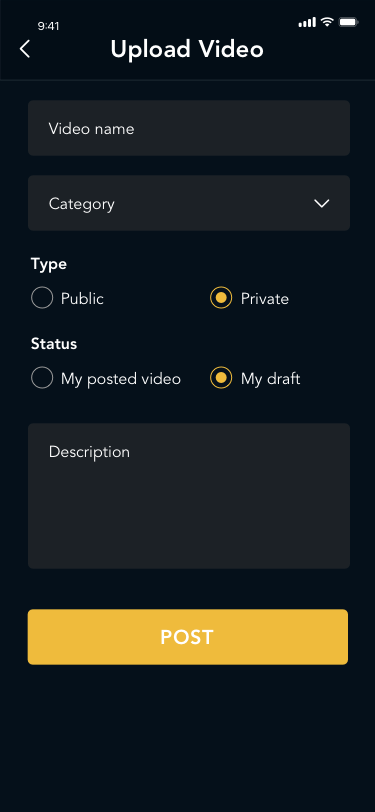Submit with the yellow POST button
Viewport: 375px width, 812px height.
tap(188, 637)
